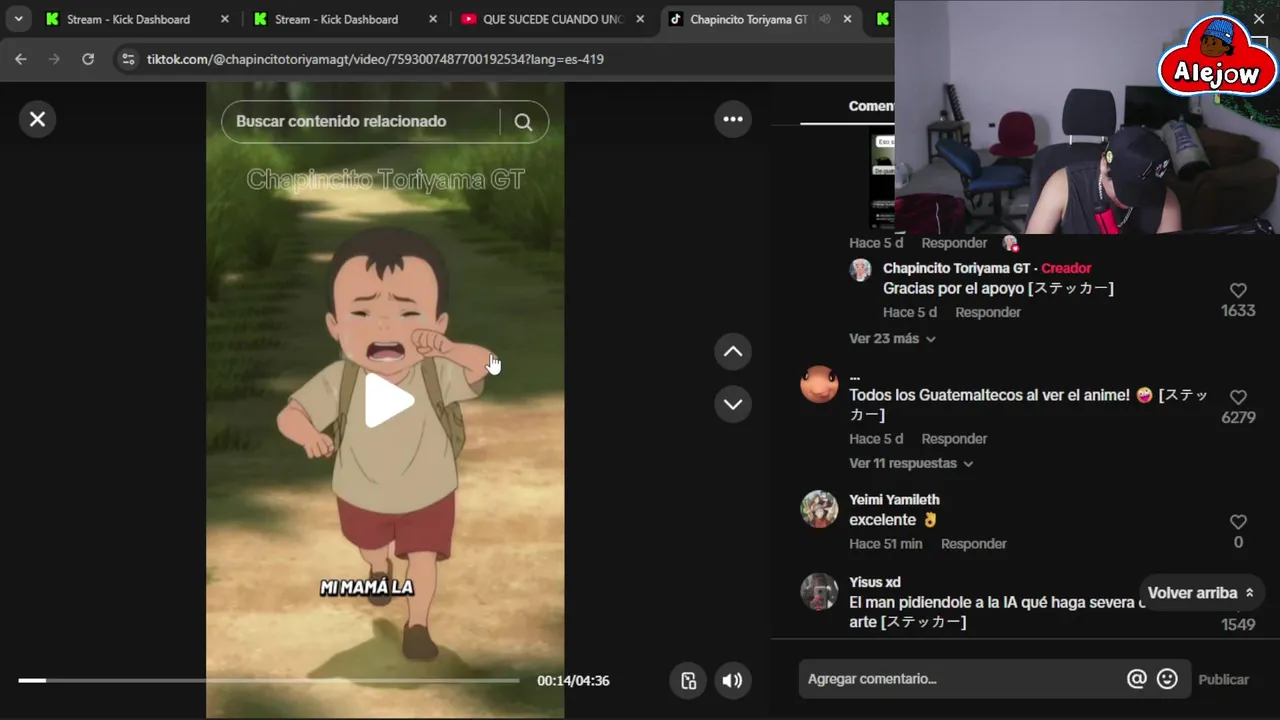
Task: Play the paused video
Action: coord(388,401)
